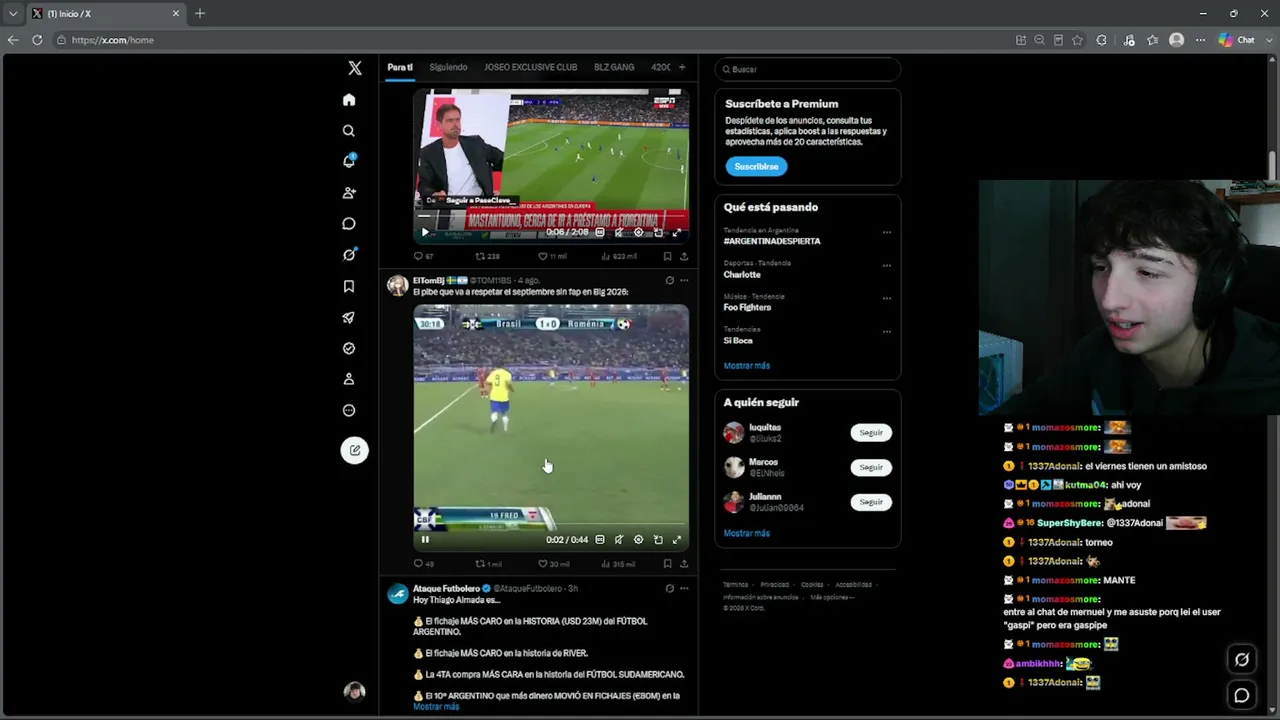Open more options on Ataque Futbolero post
Screen dimensions: 1280x720
pos(684,588)
